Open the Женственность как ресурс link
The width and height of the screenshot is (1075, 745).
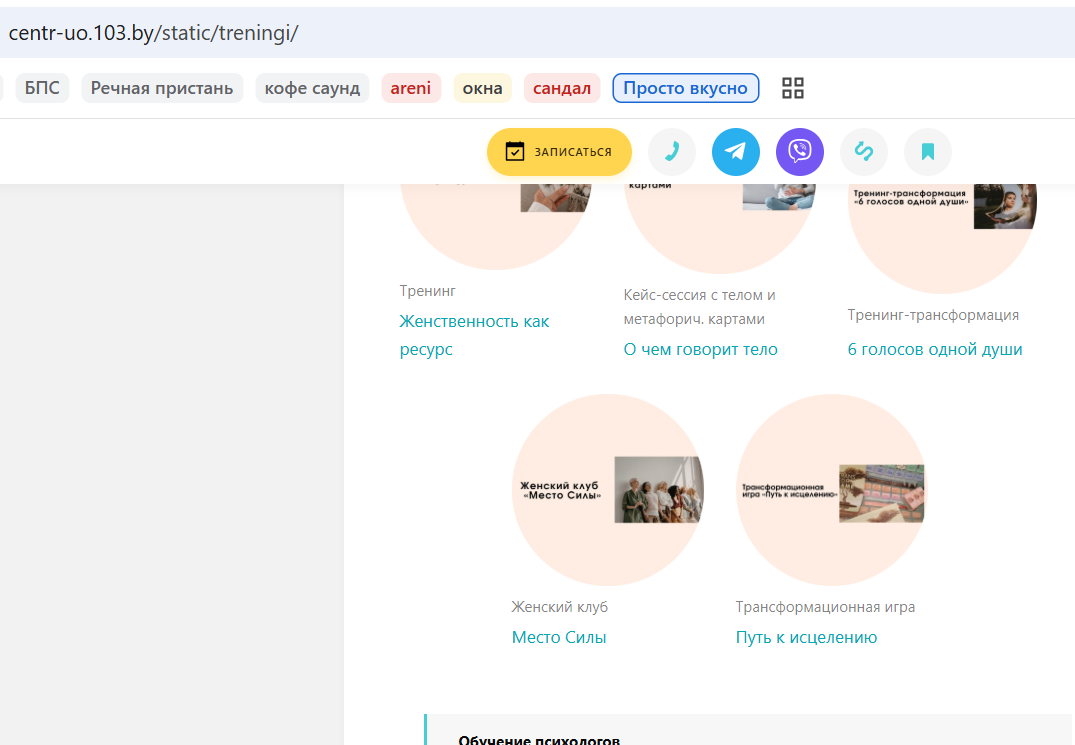point(474,335)
